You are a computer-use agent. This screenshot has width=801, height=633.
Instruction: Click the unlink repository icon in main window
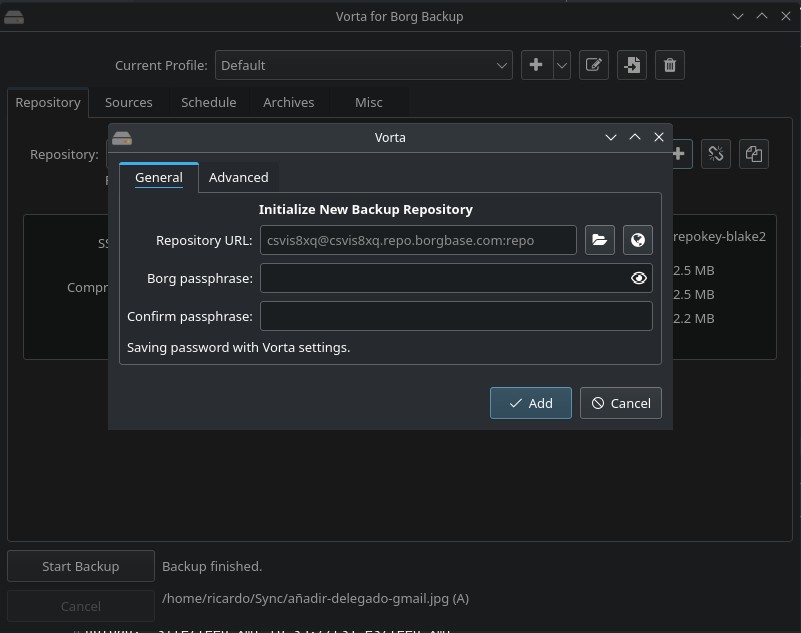pyautogui.click(x=716, y=154)
